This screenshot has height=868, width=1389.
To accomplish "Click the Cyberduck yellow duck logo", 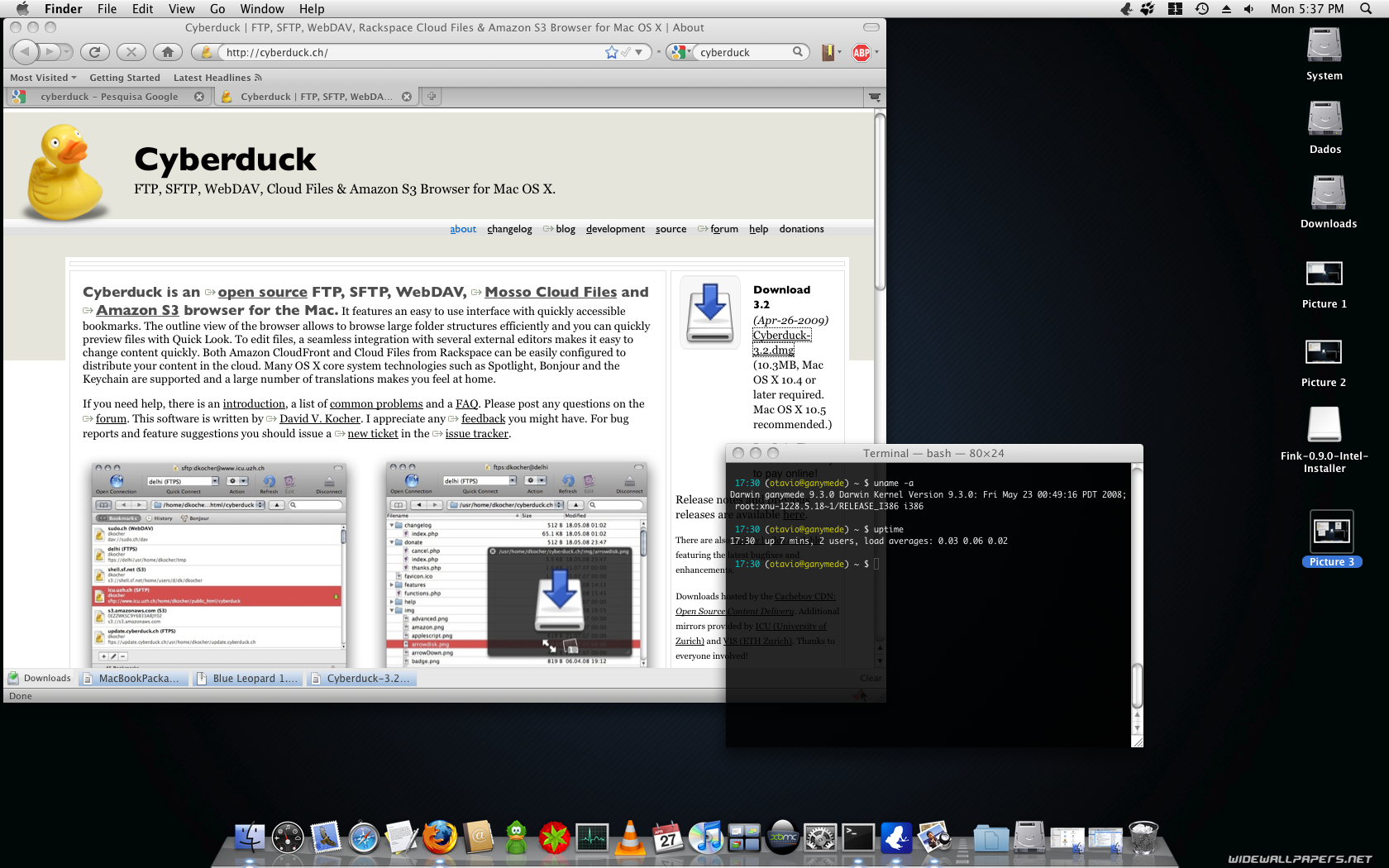I will (65, 171).
